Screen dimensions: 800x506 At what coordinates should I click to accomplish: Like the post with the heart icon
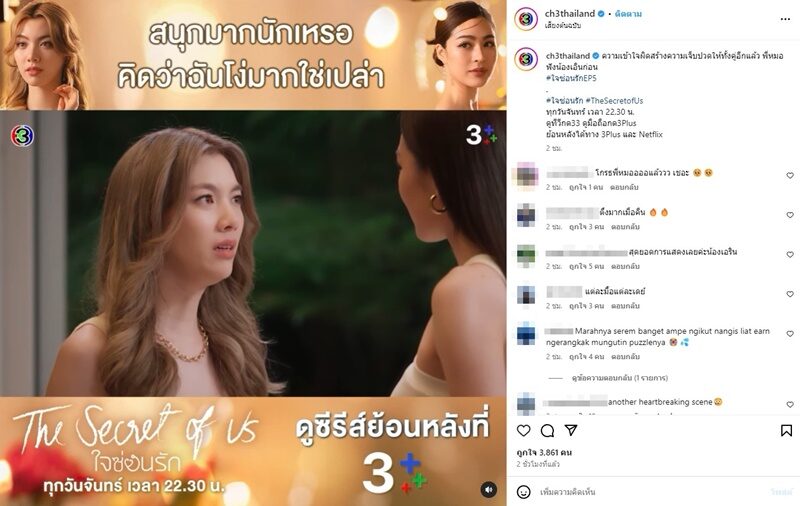tap(523, 431)
